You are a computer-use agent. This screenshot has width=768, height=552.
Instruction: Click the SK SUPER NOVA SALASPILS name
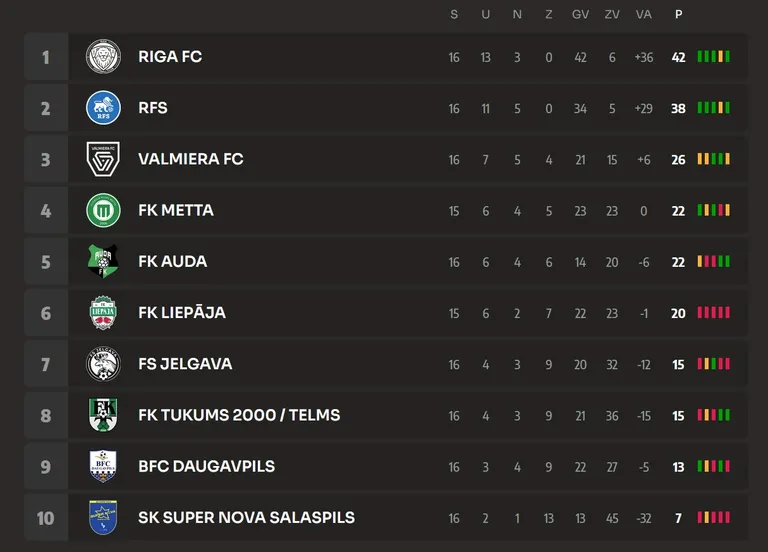tap(246, 518)
